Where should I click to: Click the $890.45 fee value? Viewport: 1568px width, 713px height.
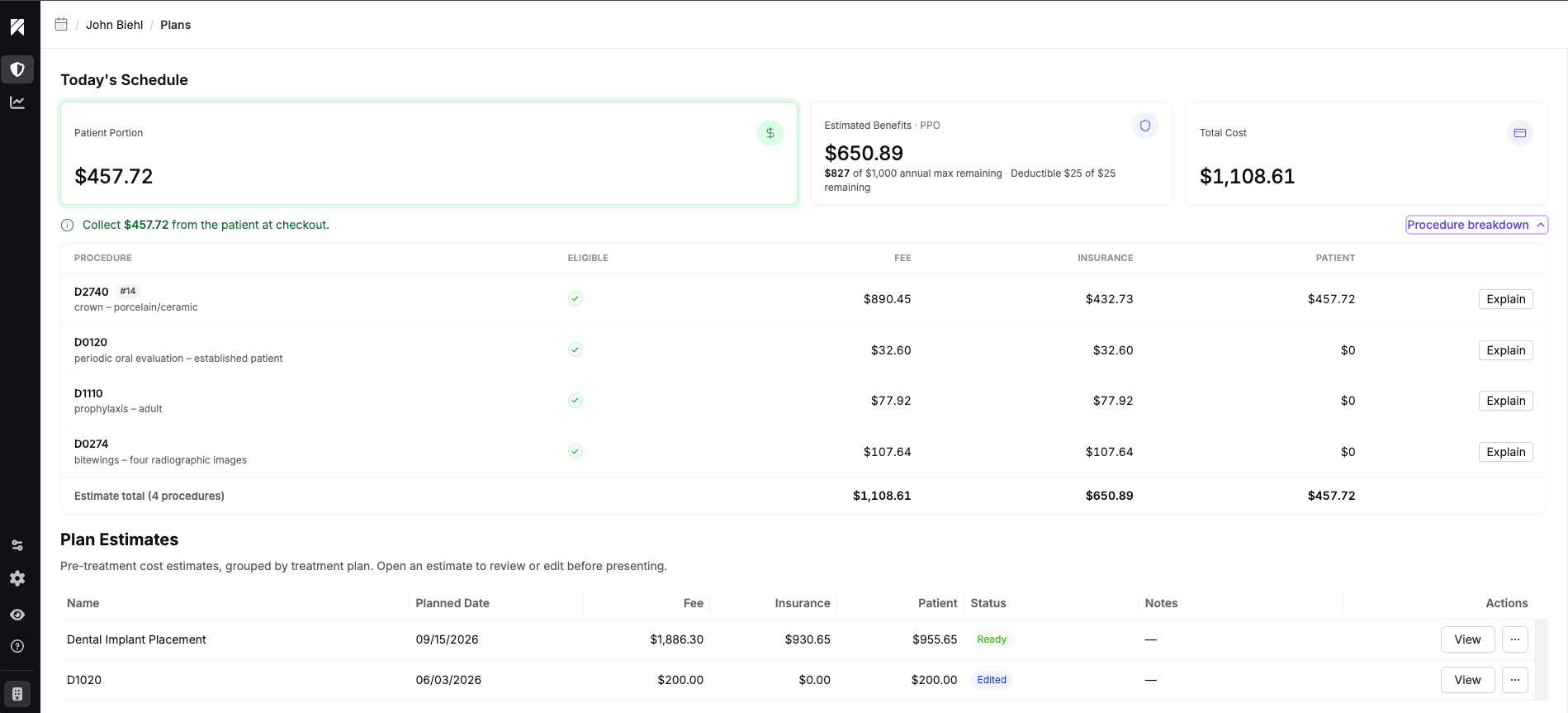click(x=887, y=299)
